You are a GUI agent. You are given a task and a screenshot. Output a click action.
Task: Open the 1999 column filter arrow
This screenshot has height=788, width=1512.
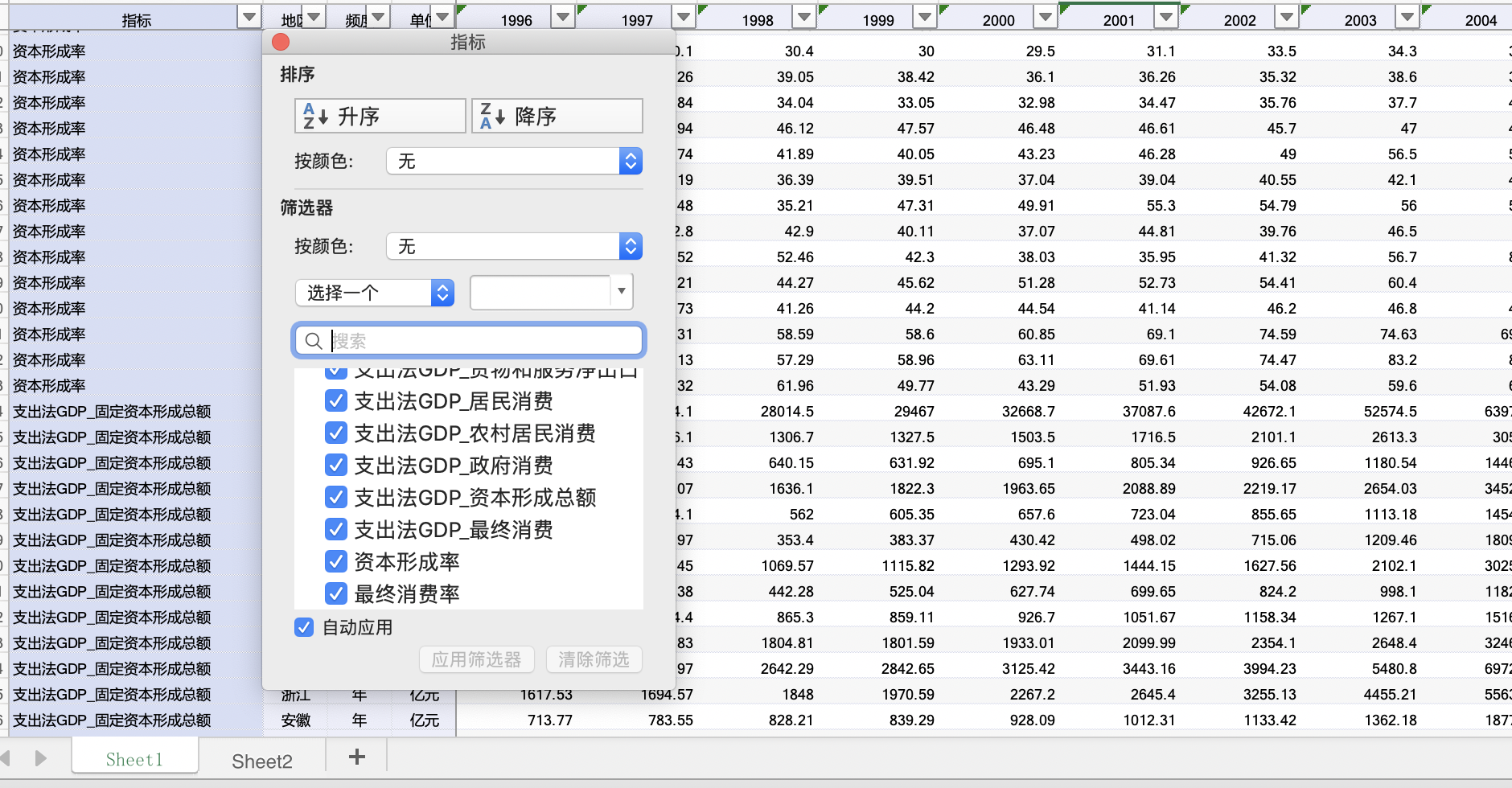925,18
